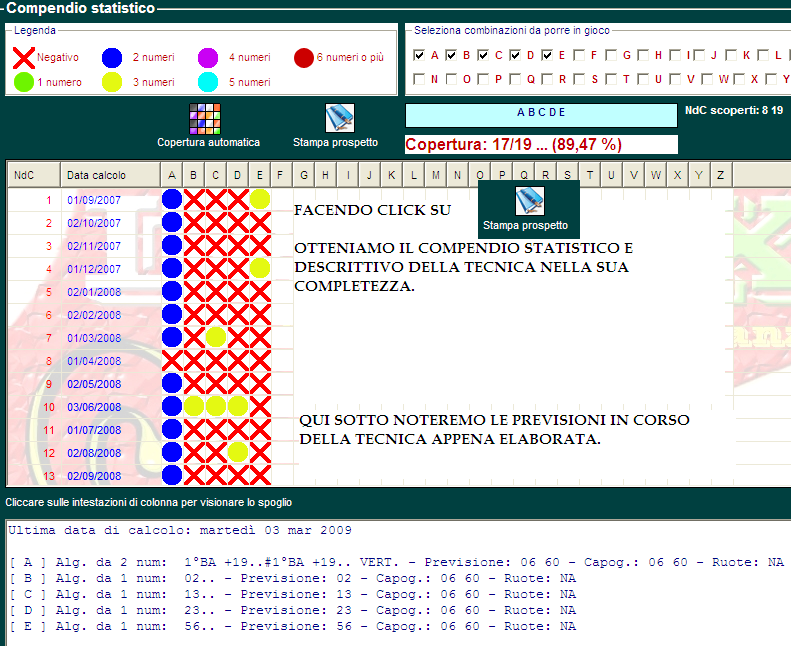Click the blue circle in row 1 column A
Viewport: 791px width, 646px height.
[172, 199]
